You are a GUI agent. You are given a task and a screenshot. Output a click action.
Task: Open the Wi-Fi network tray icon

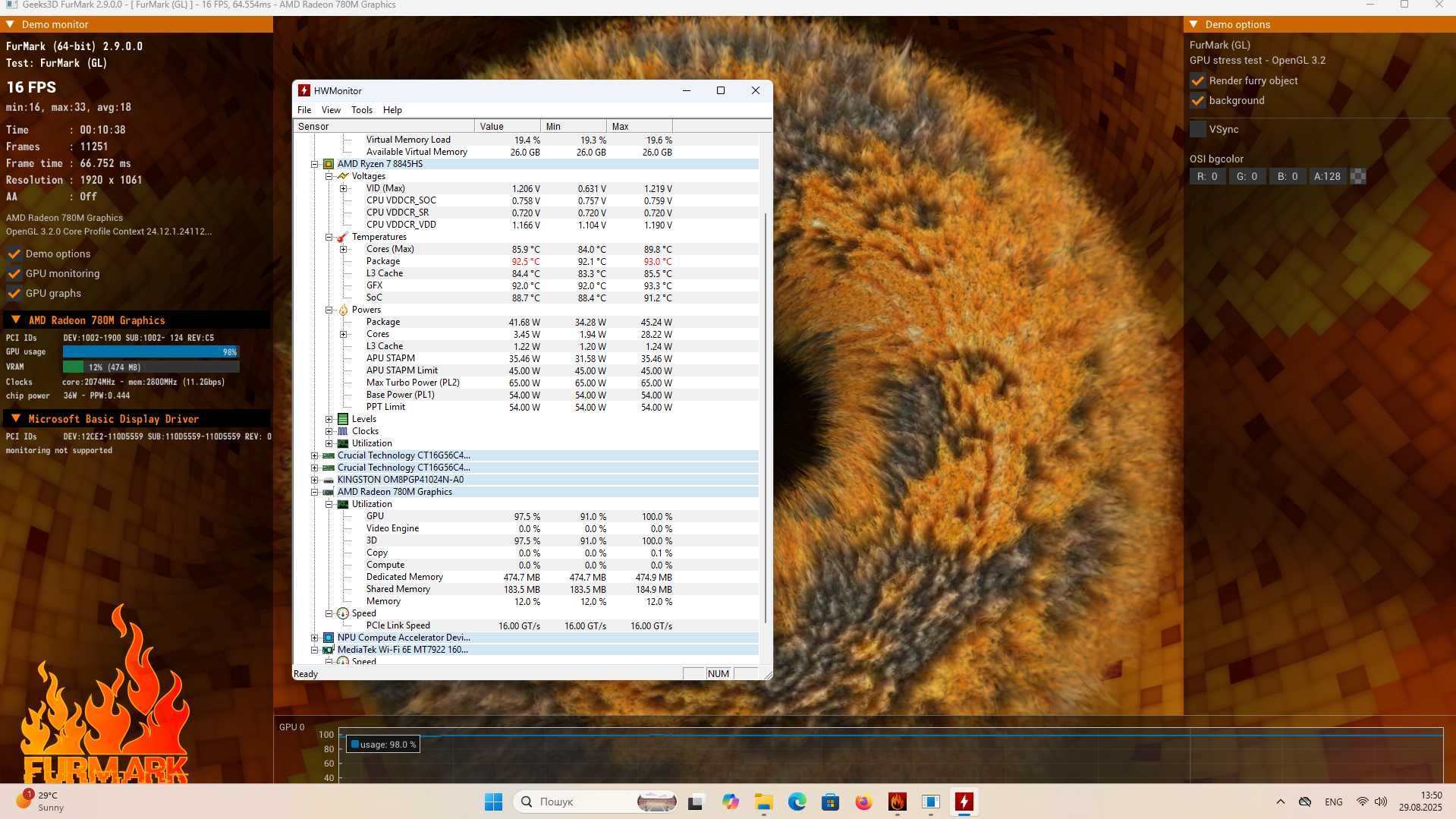coord(1363,802)
